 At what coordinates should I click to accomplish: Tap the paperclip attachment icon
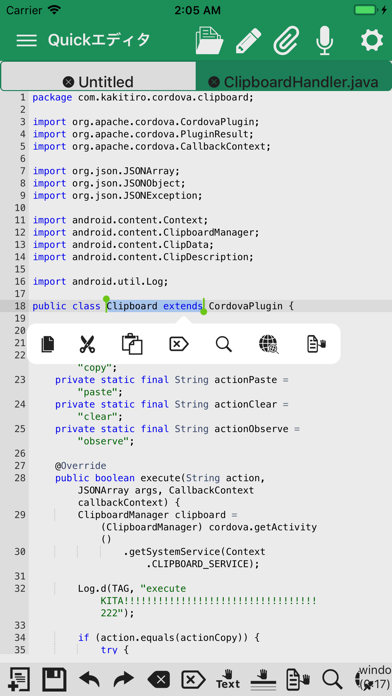(287, 40)
